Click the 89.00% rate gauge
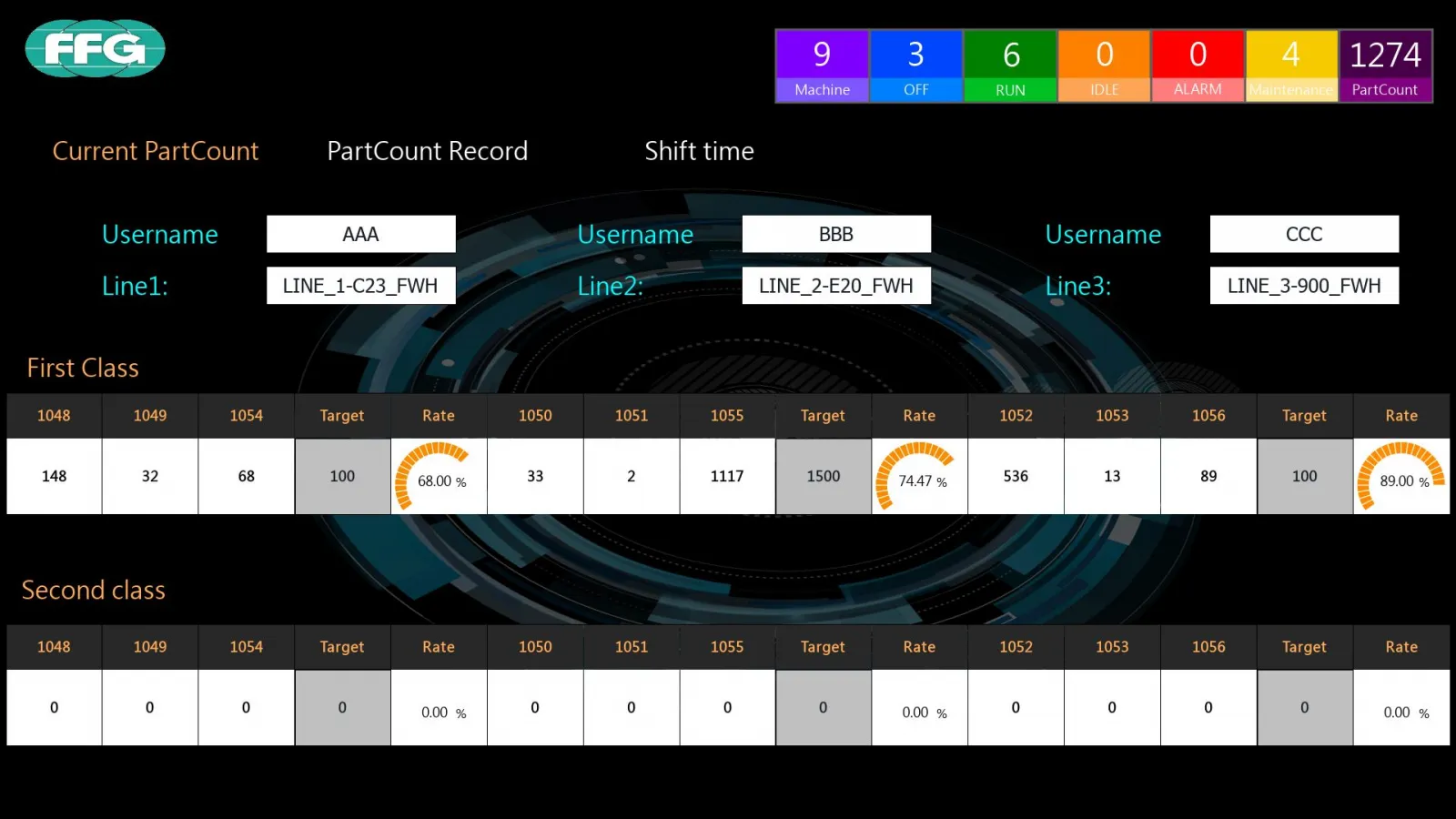 coord(1400,477)
